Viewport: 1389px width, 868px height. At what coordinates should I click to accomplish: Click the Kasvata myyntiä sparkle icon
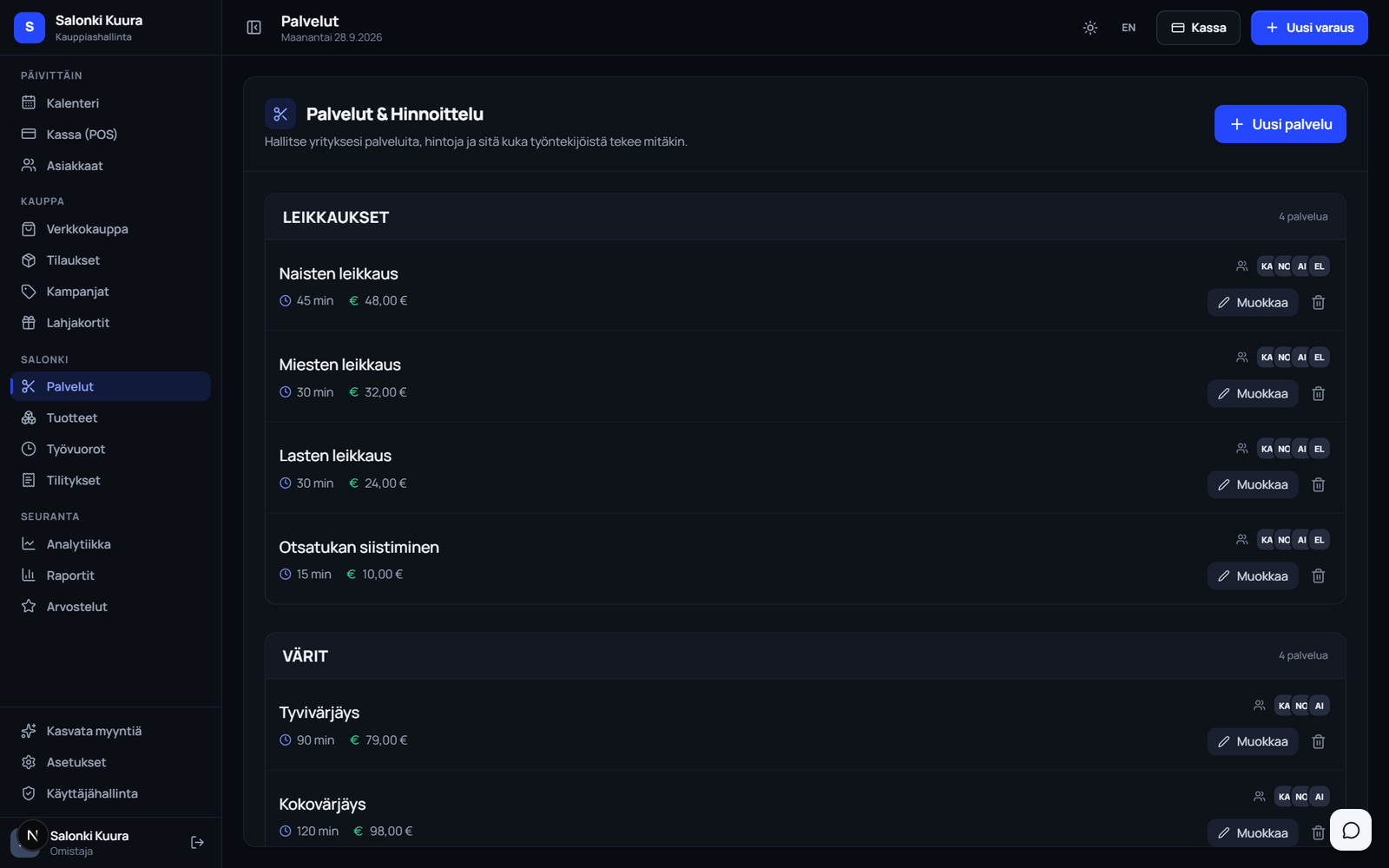tap(29, 731)
